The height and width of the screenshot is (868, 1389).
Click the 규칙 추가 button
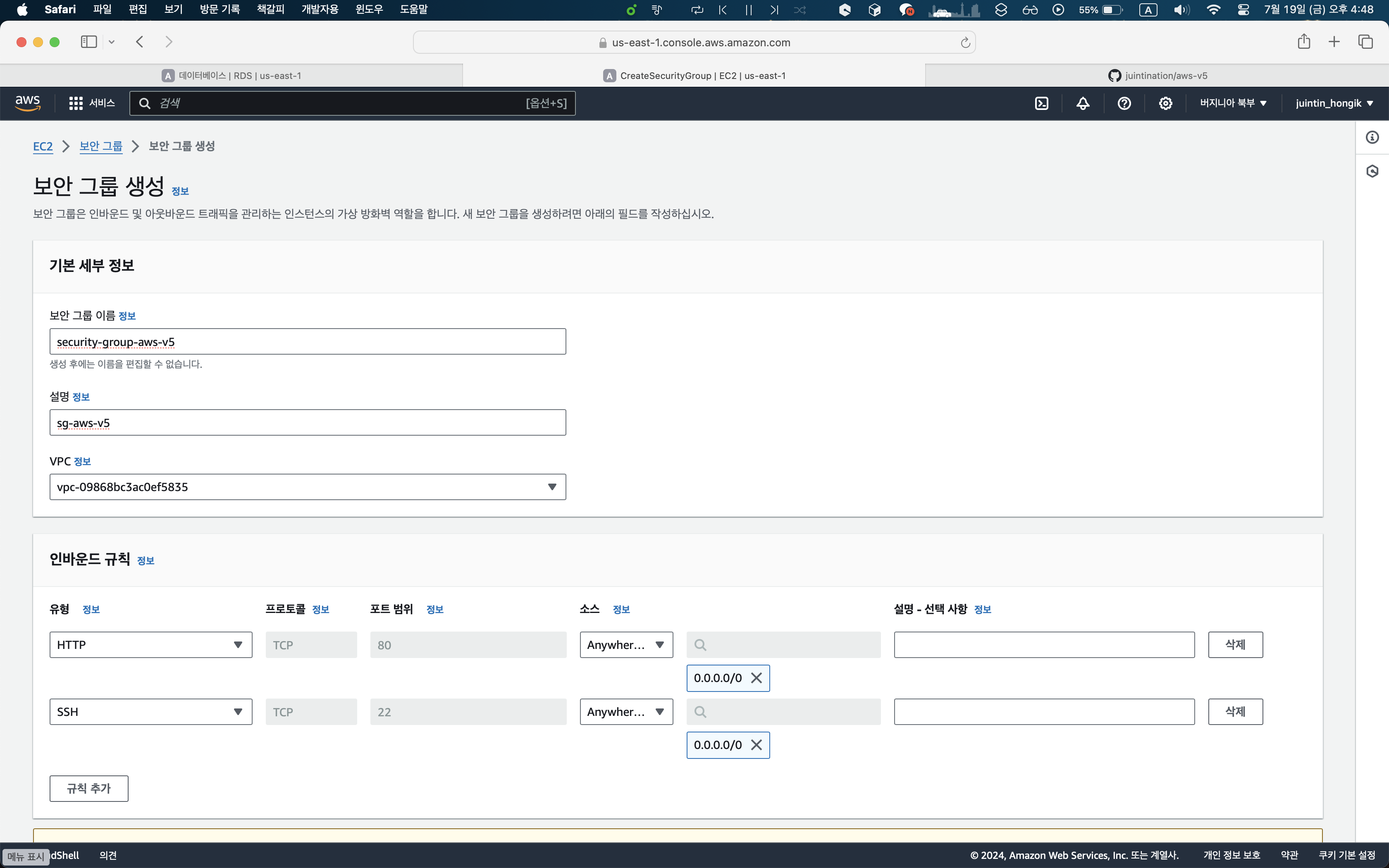[89, 789]
